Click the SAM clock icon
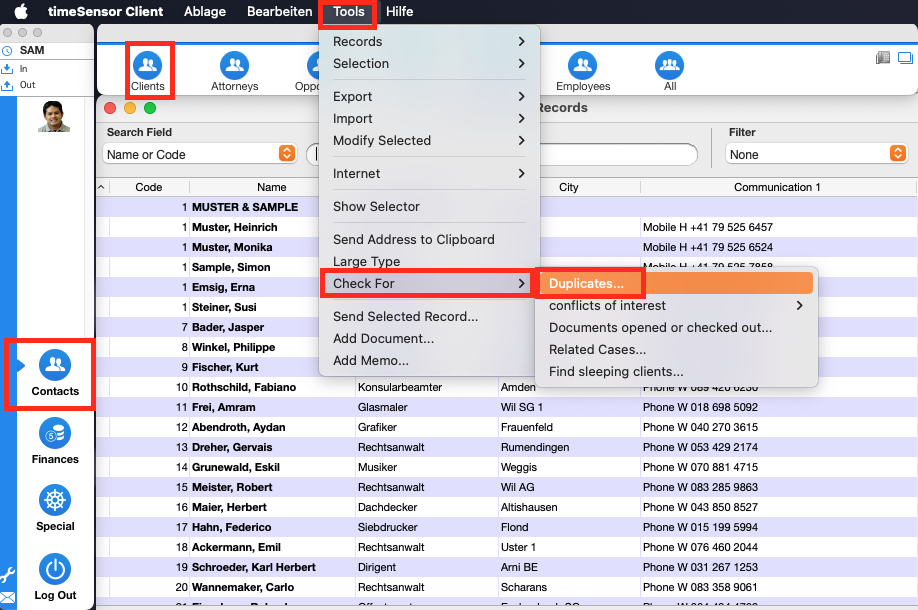 7,50
